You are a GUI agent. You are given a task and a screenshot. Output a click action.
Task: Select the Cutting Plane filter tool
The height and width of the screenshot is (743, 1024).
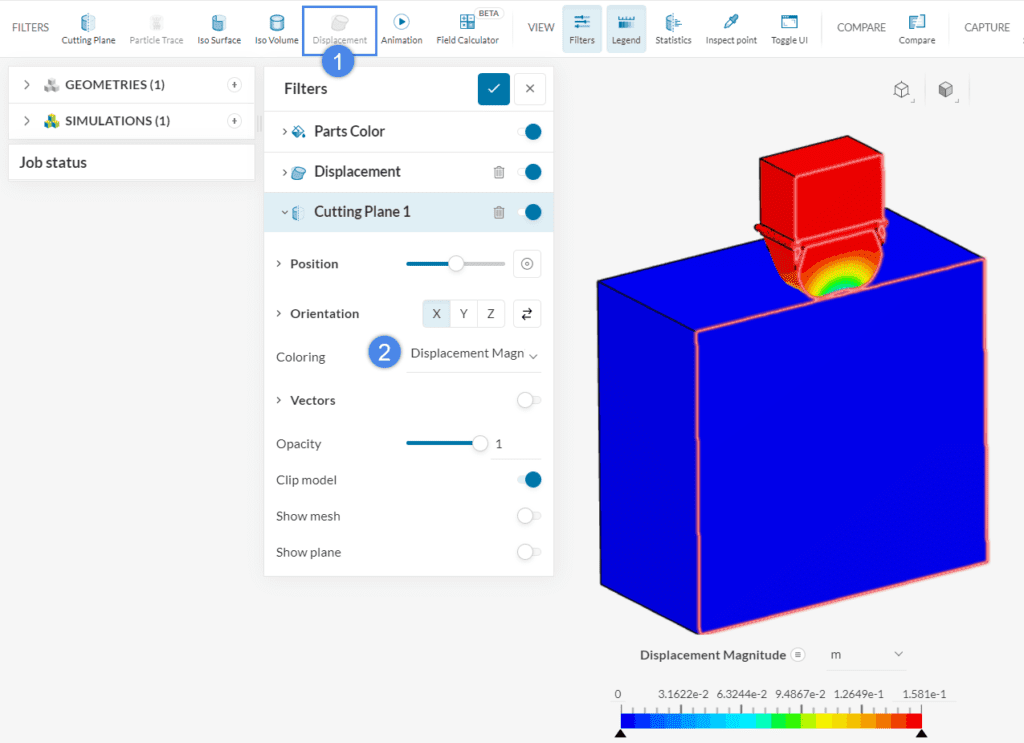pos(89,29)
